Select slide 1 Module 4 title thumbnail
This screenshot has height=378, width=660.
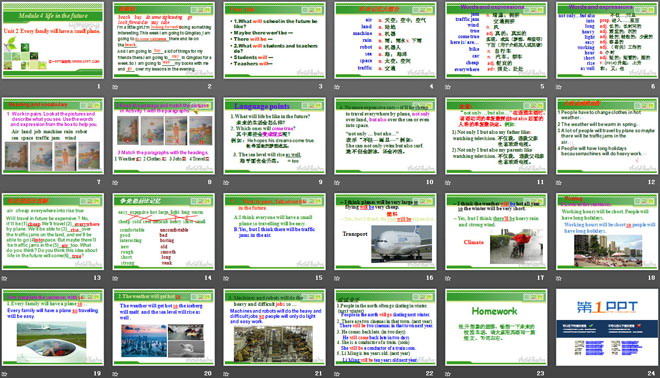53,40
